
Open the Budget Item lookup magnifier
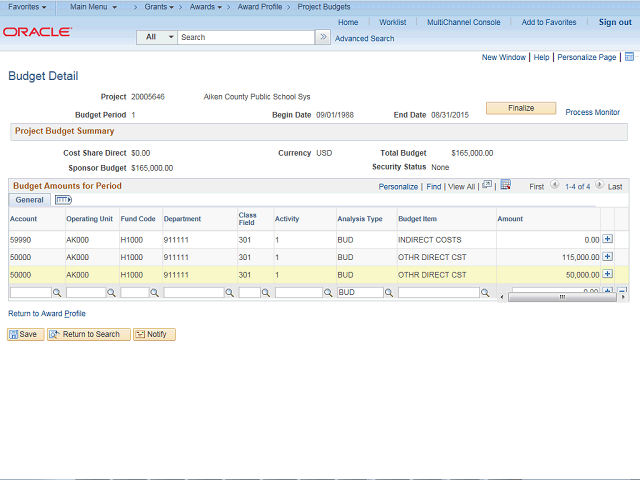(485, 293)
